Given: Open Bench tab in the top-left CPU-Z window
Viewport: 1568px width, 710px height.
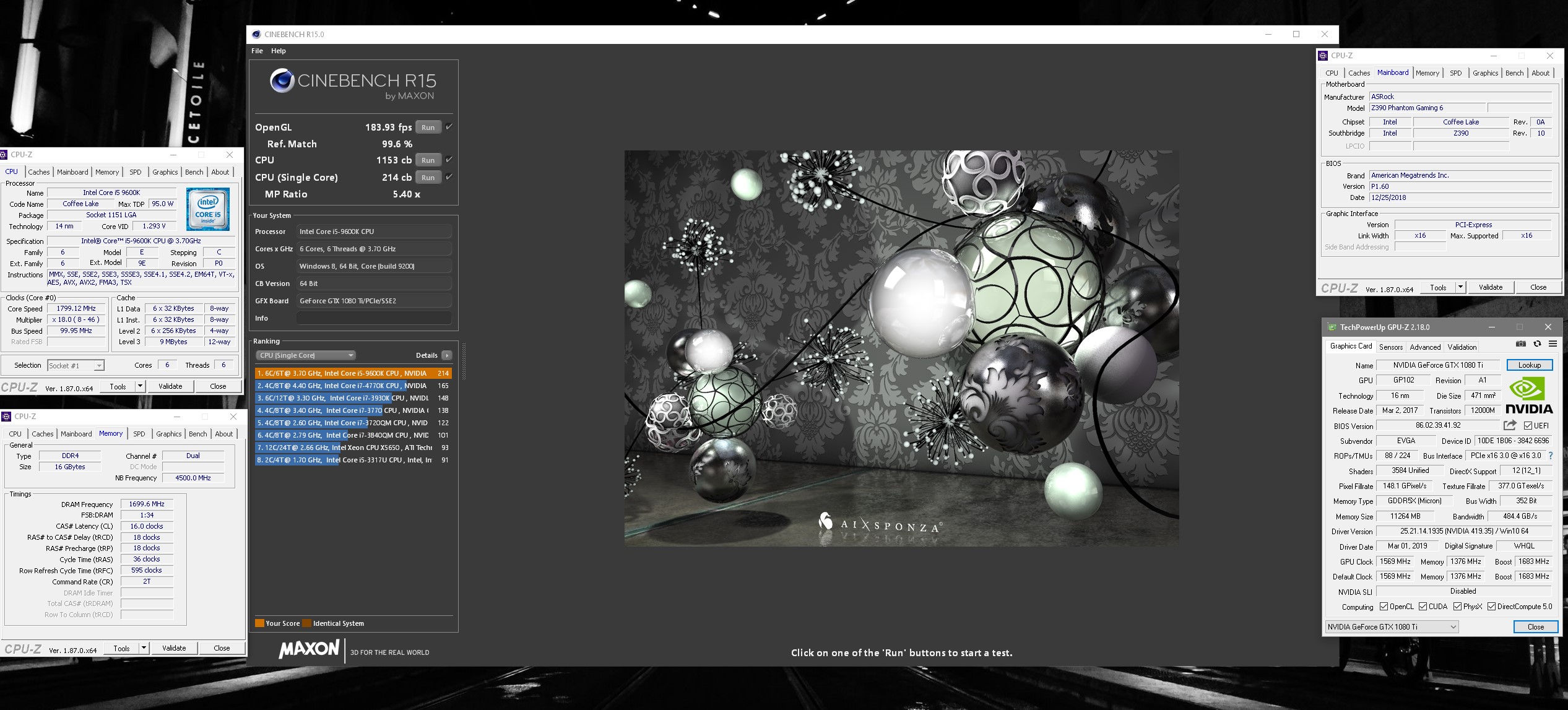Looking at the screenshot, I should click(194, 172).
